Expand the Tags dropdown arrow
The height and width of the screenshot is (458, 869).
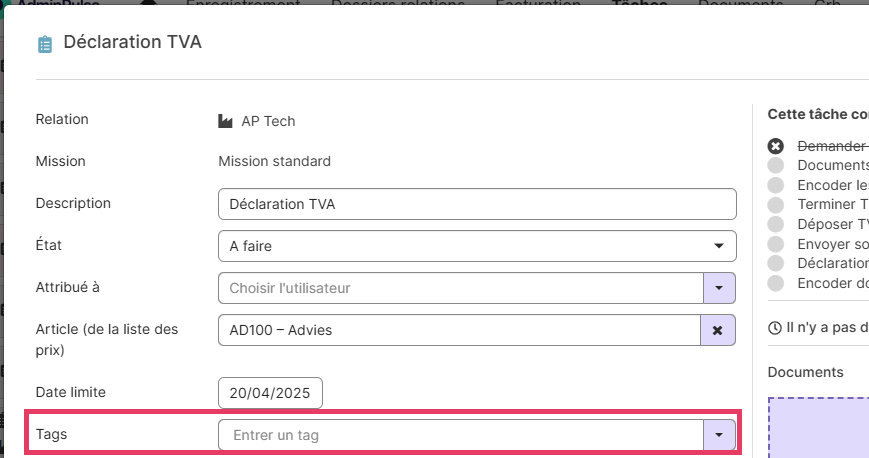718,435
